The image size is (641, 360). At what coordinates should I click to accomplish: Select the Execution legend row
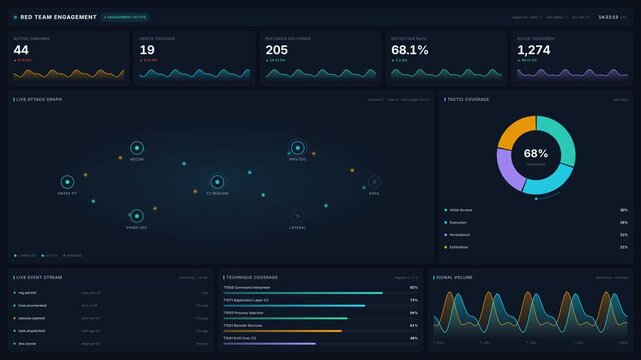pos(536,223)
